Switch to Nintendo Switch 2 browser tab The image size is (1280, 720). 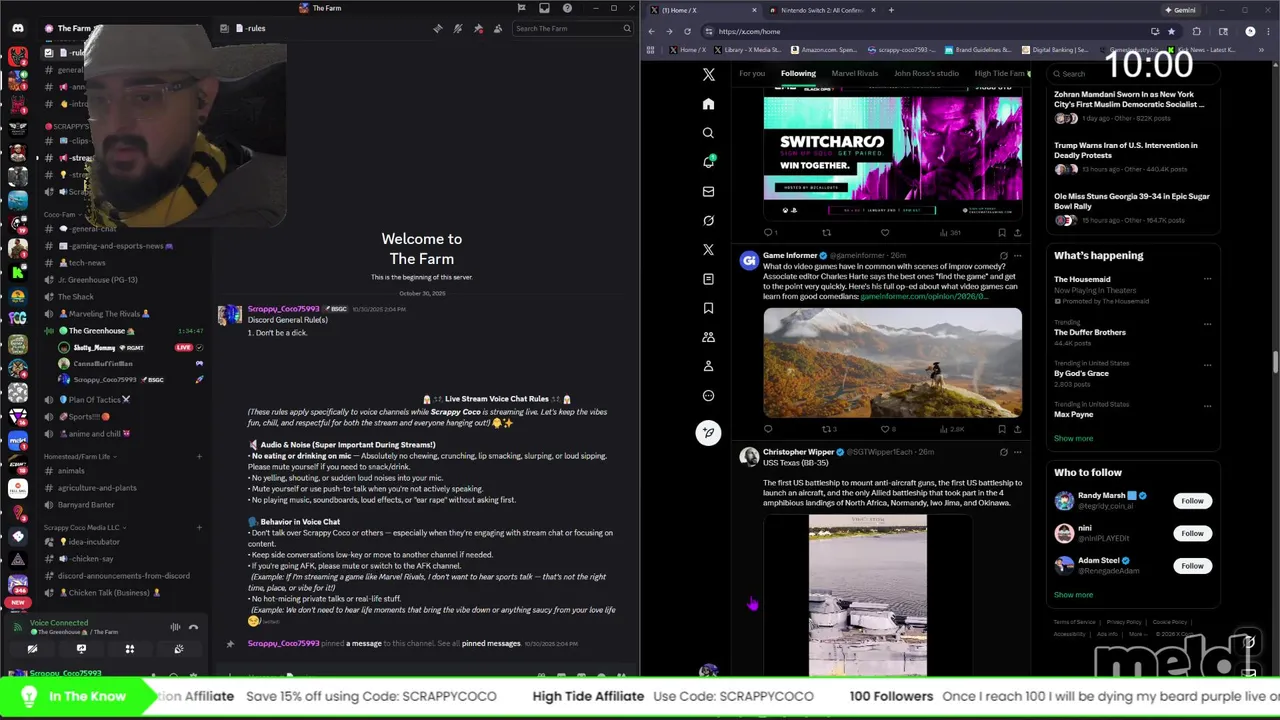click(823, 10)
